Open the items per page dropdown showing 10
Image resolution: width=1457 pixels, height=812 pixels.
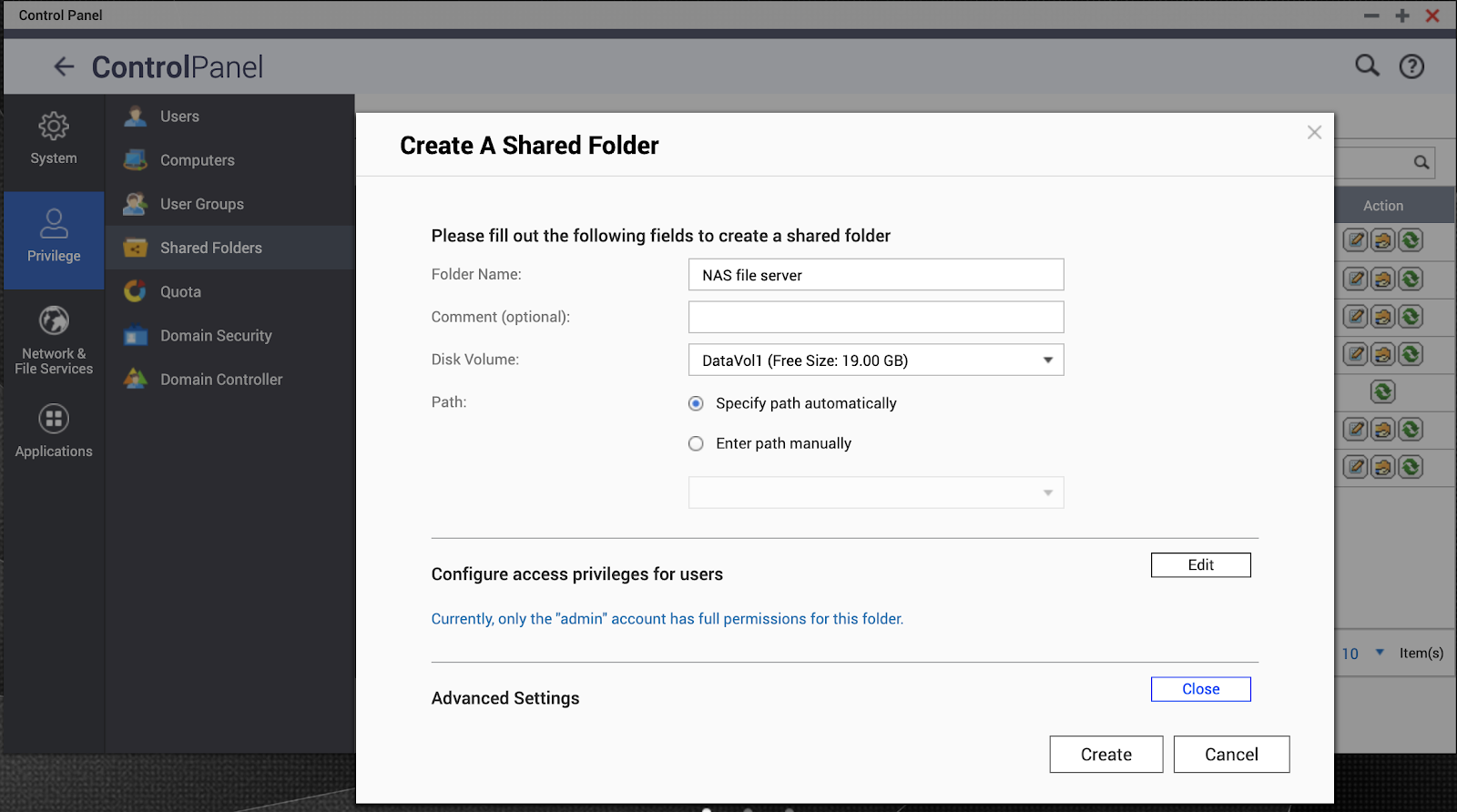pos(1363,653)
